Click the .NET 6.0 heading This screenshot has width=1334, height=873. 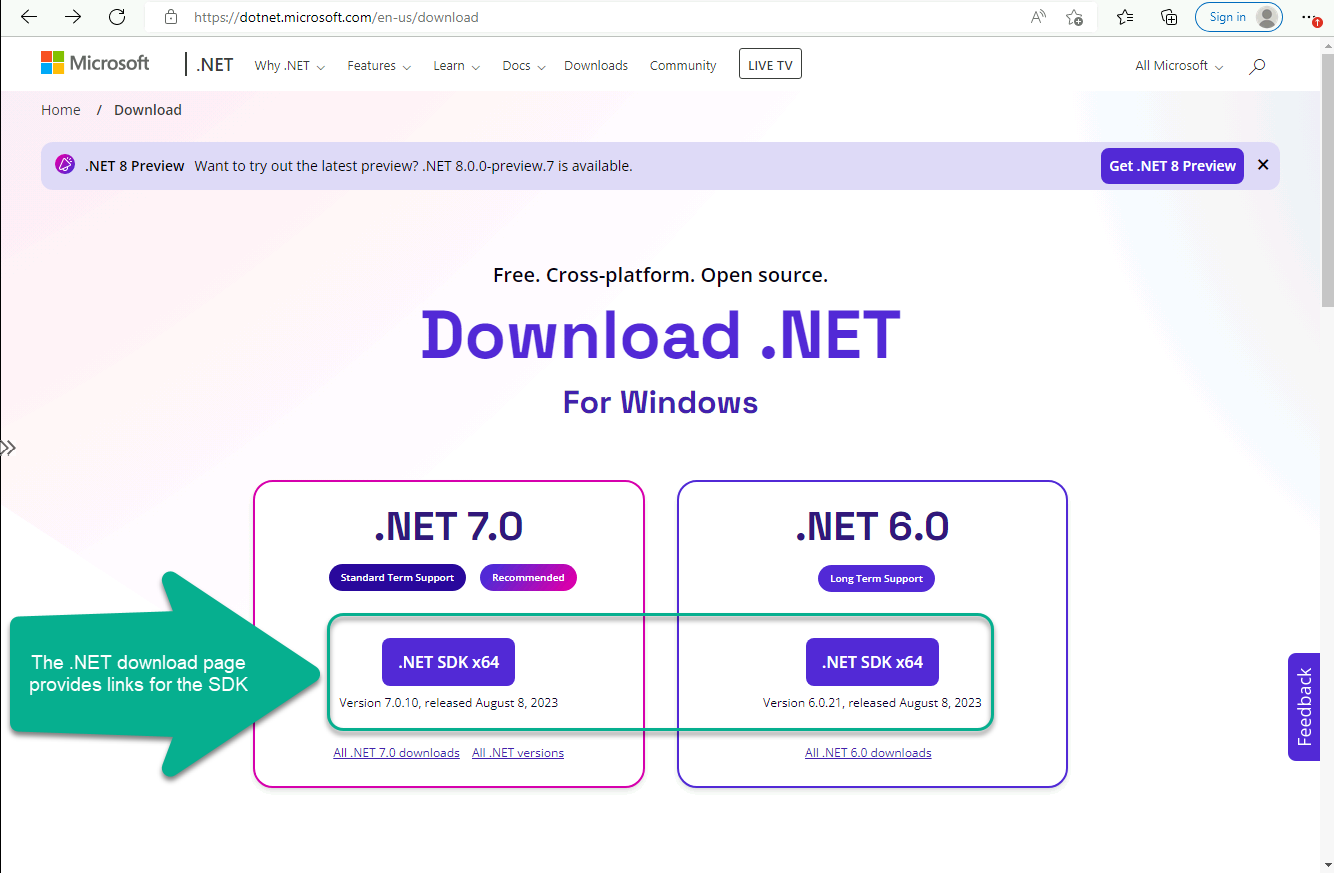872,527
